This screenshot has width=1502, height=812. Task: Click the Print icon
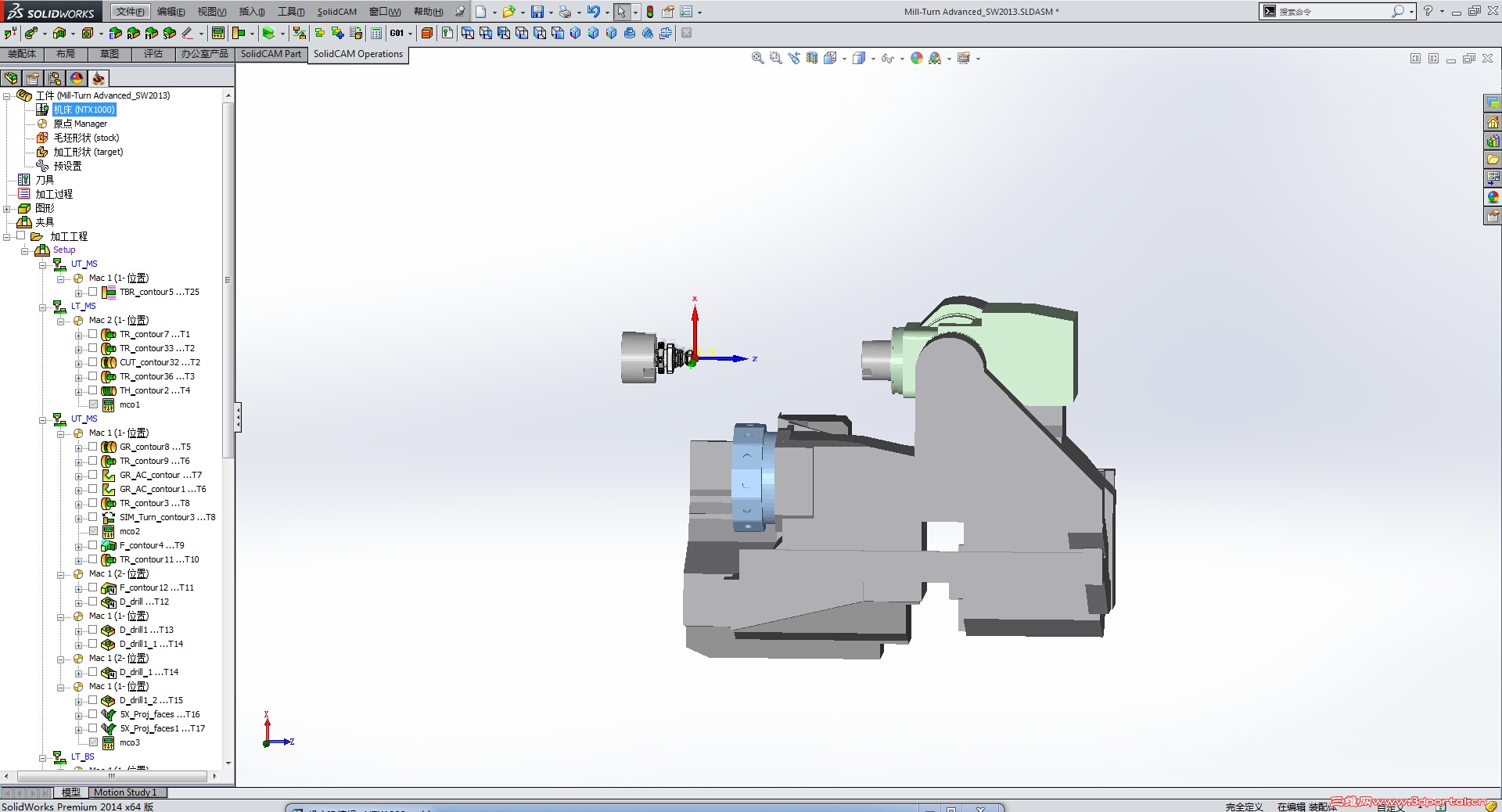pos(565,12)
